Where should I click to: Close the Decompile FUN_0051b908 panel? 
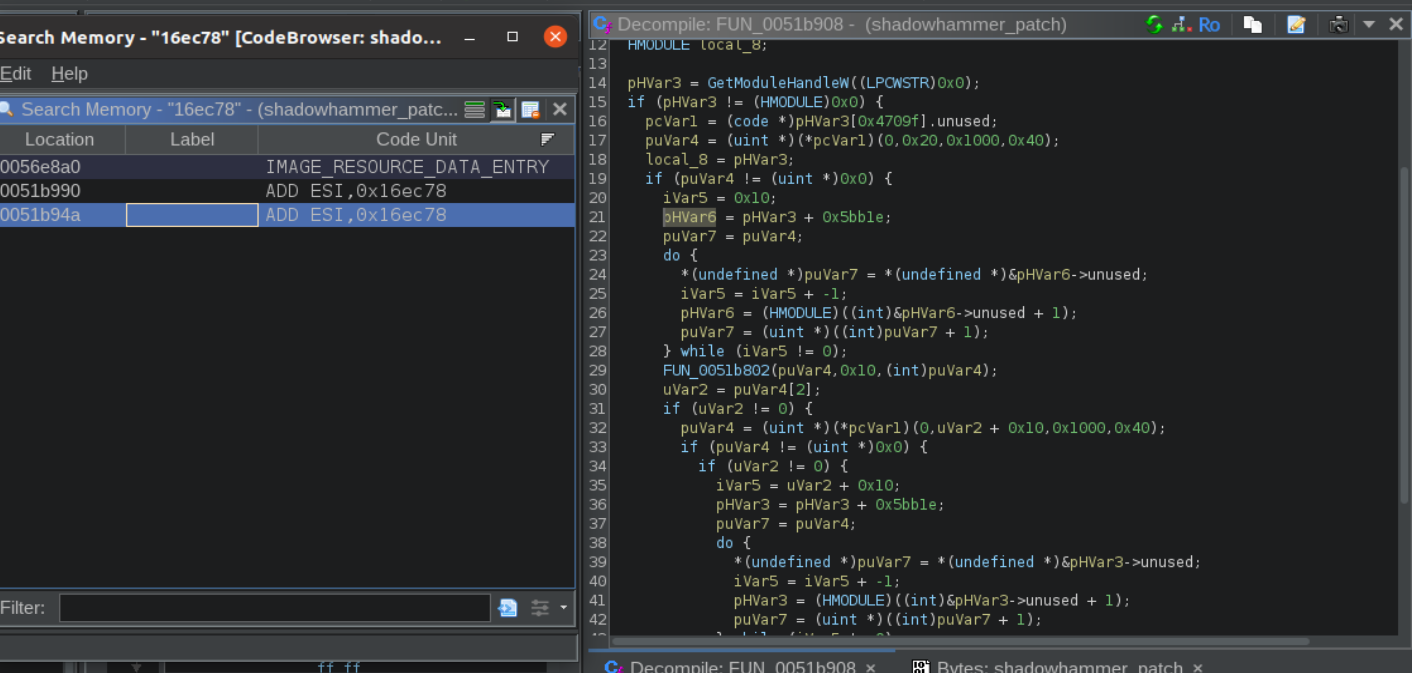(x=1396, y=25)
